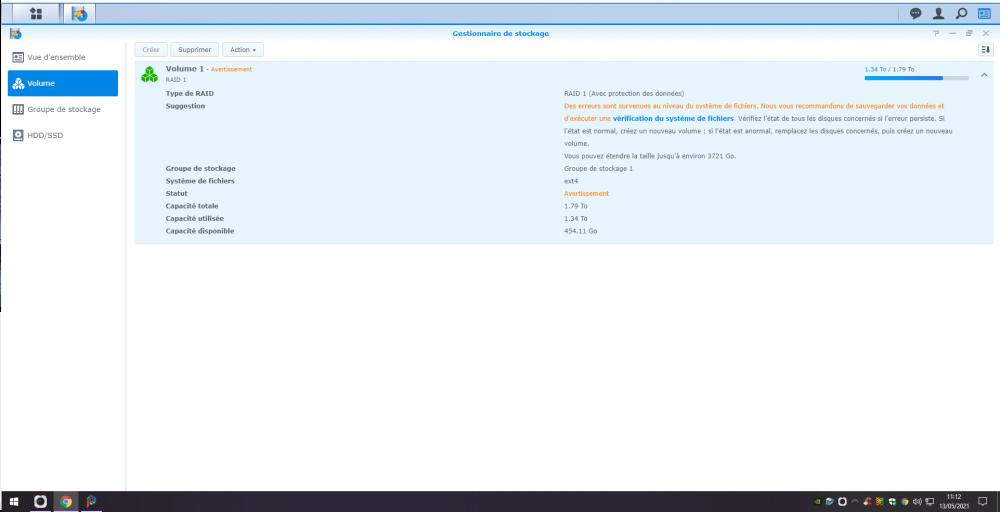This screenshot has width=1000, height=512.
Task: Switch to Chrome in the Windows taskbar
Action: (x=66, y=502)
